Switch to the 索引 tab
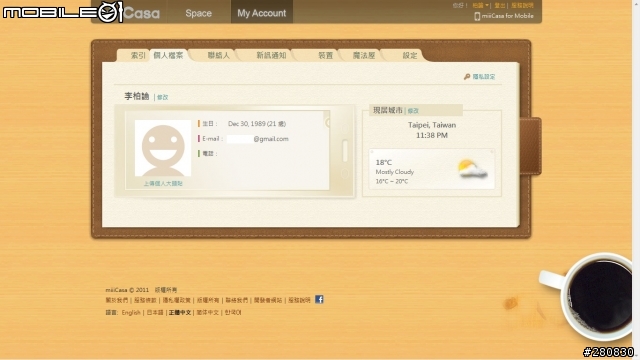 click(138, 55)
